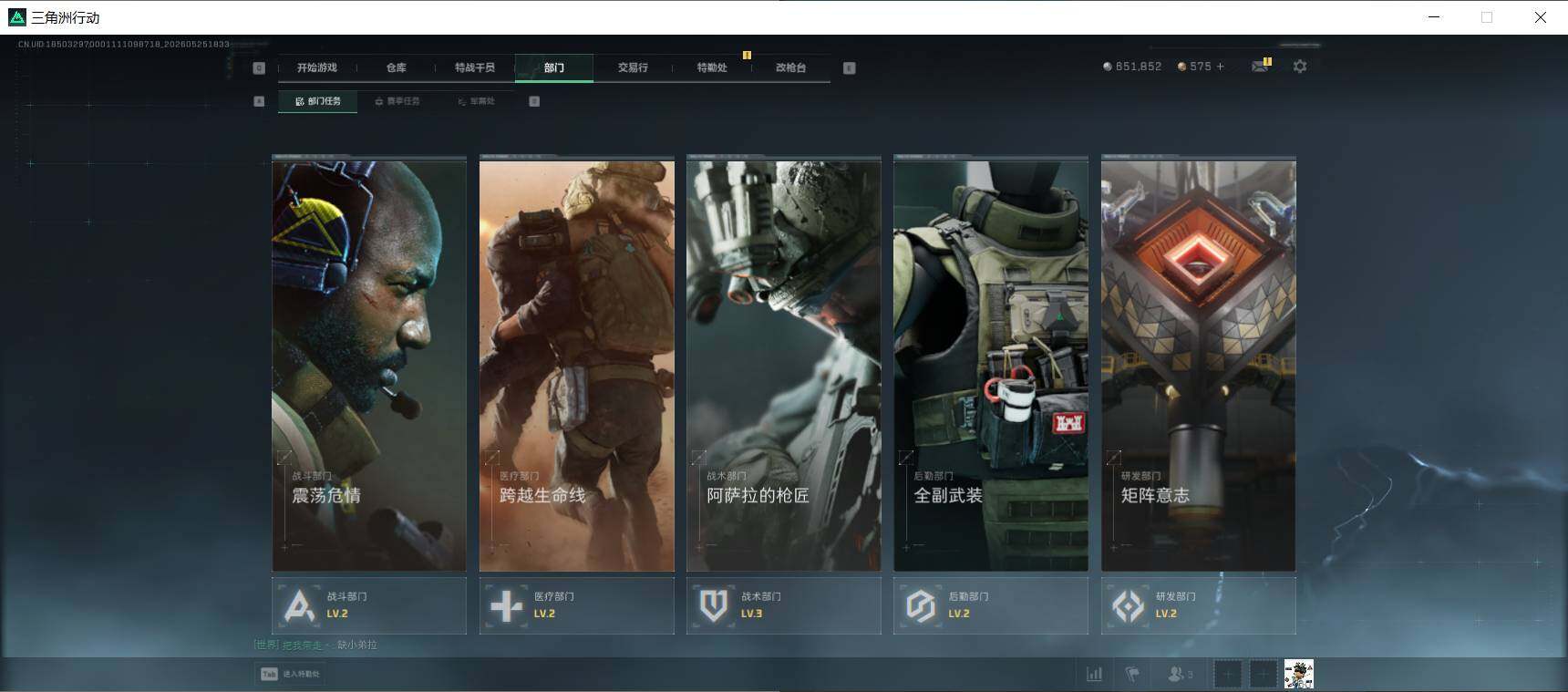Click the A previous sub-tab key icon

tap(259, 101)
